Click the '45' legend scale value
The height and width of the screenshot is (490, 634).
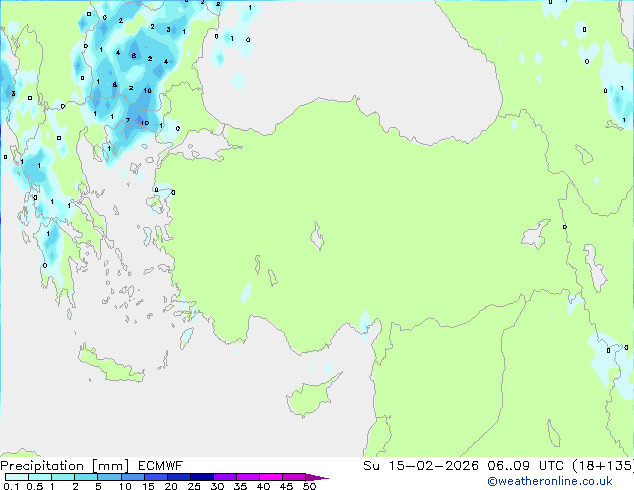(286, 486)
